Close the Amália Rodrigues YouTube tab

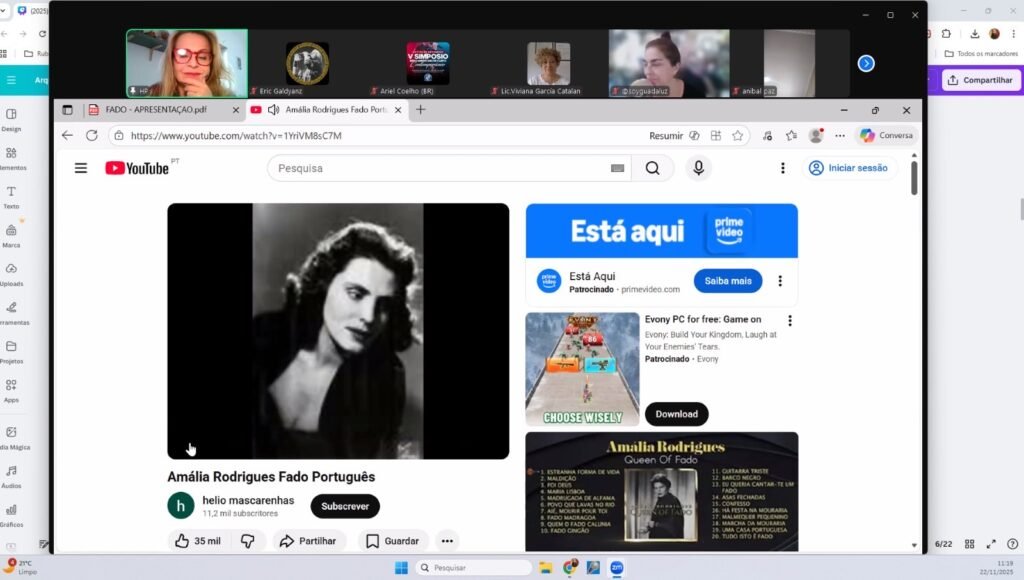(398, 110)
